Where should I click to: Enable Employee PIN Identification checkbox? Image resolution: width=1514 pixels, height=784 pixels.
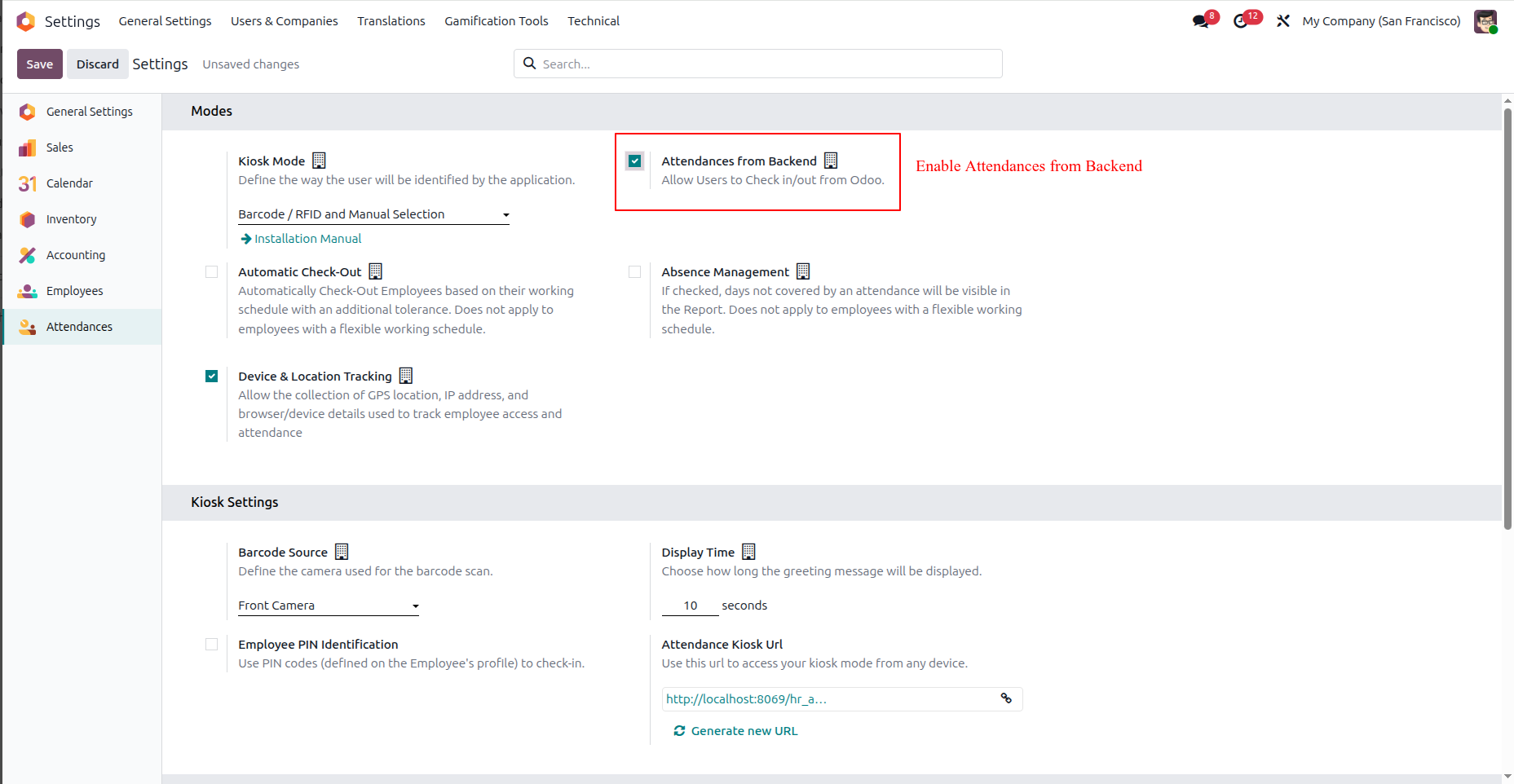(x=212, y=645)
